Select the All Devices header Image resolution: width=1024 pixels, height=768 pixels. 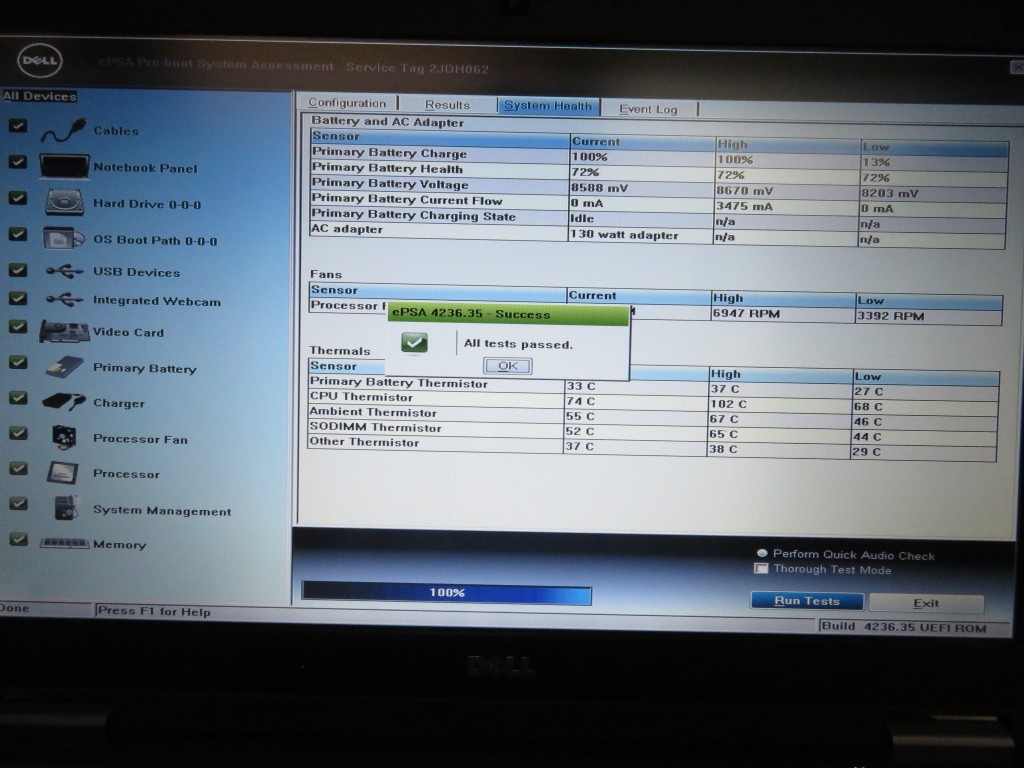coord(39,96)
